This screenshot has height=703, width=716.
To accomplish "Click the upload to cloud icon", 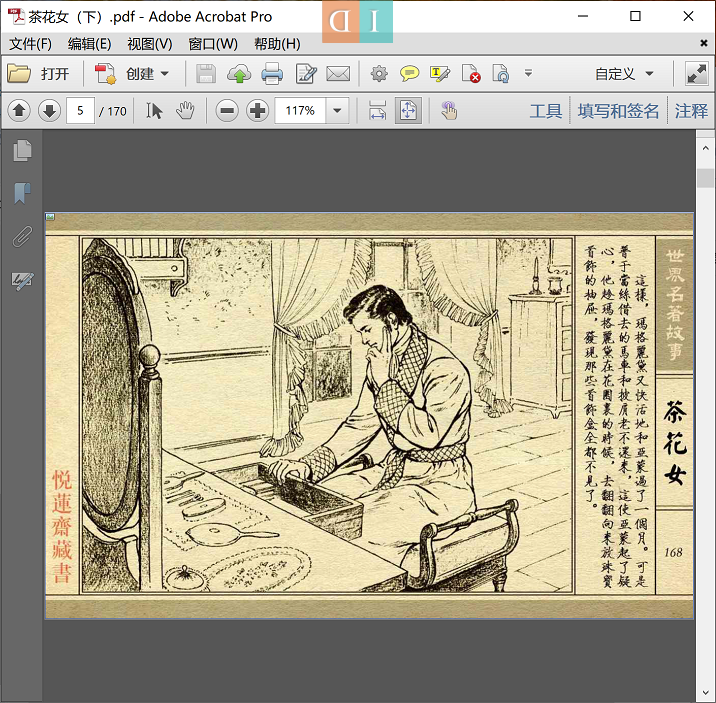I will (x=239, y=73).
